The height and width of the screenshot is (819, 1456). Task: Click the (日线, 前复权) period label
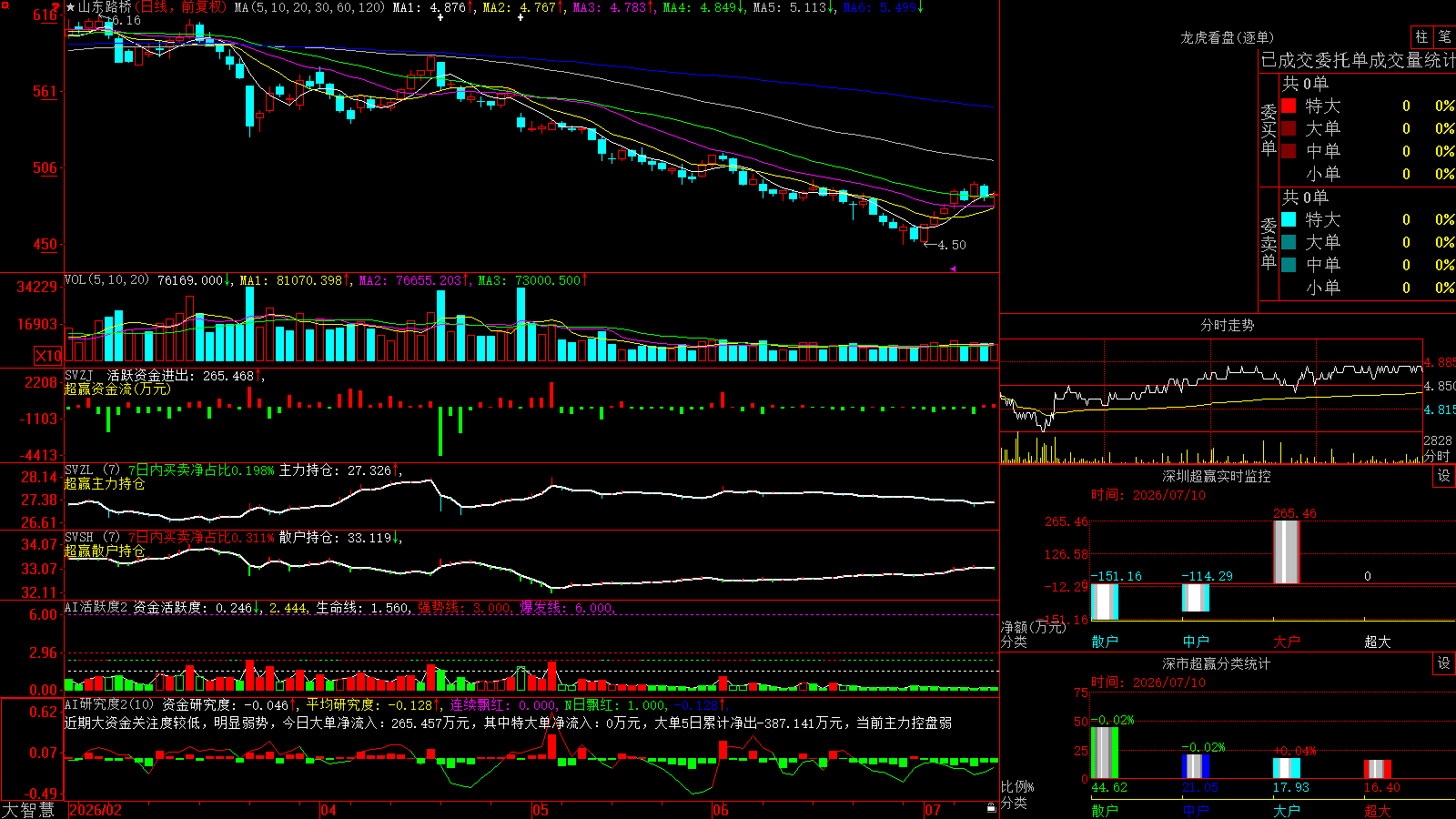(x=180, y=7)
